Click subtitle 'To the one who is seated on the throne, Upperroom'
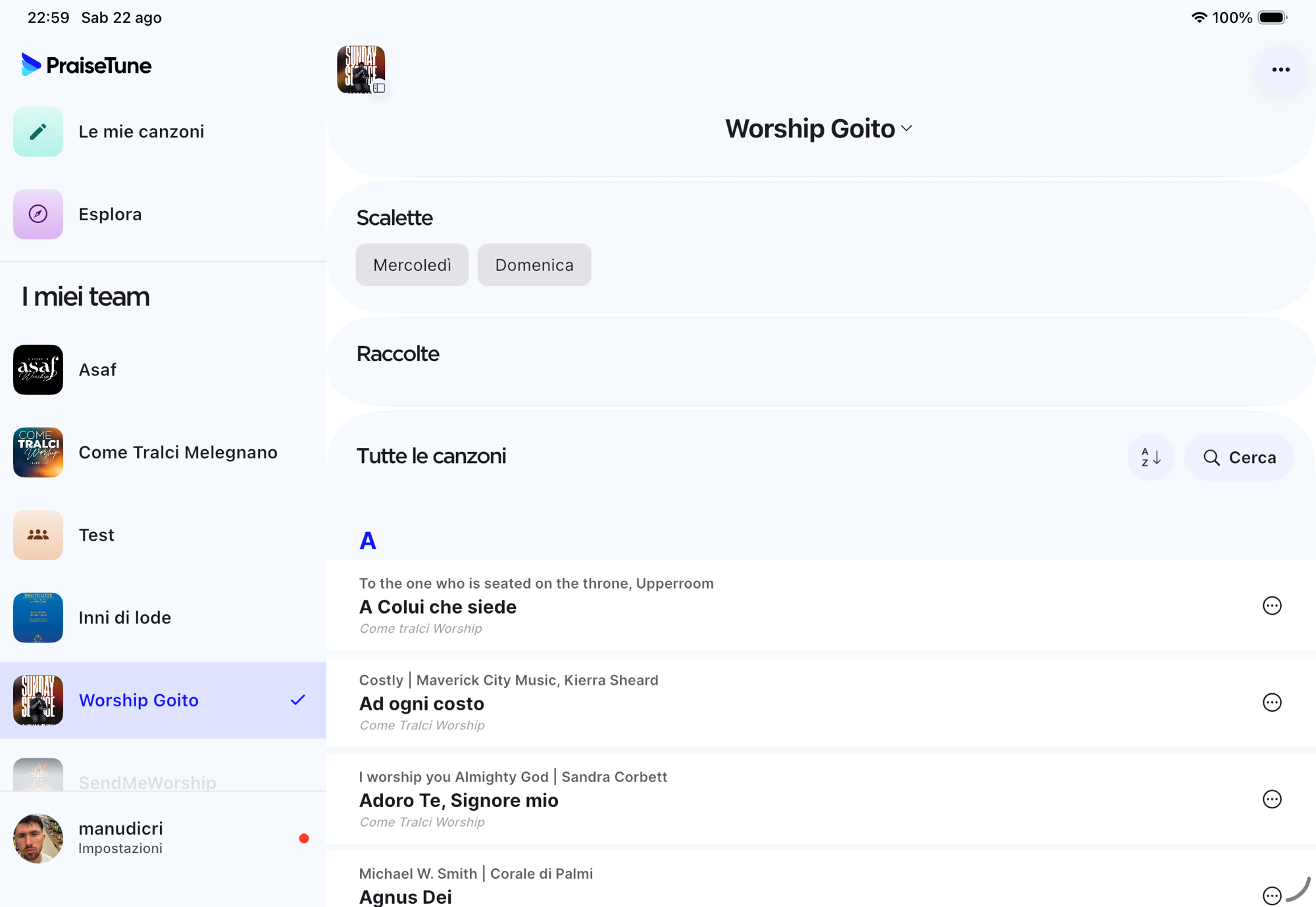 tap(536, 583)
